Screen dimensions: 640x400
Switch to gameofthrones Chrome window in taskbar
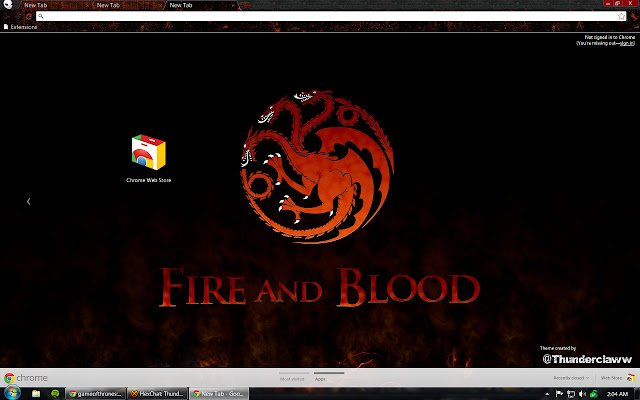click(x=96, y=394)
